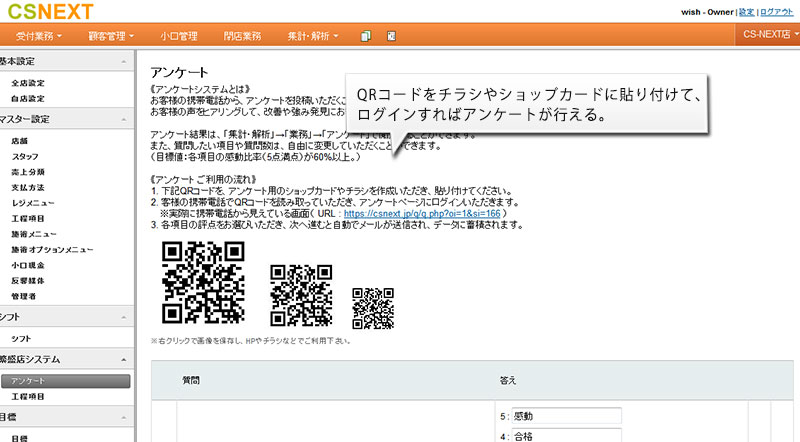
Task: Select 管理者 in sidebar
Action: 24,296
